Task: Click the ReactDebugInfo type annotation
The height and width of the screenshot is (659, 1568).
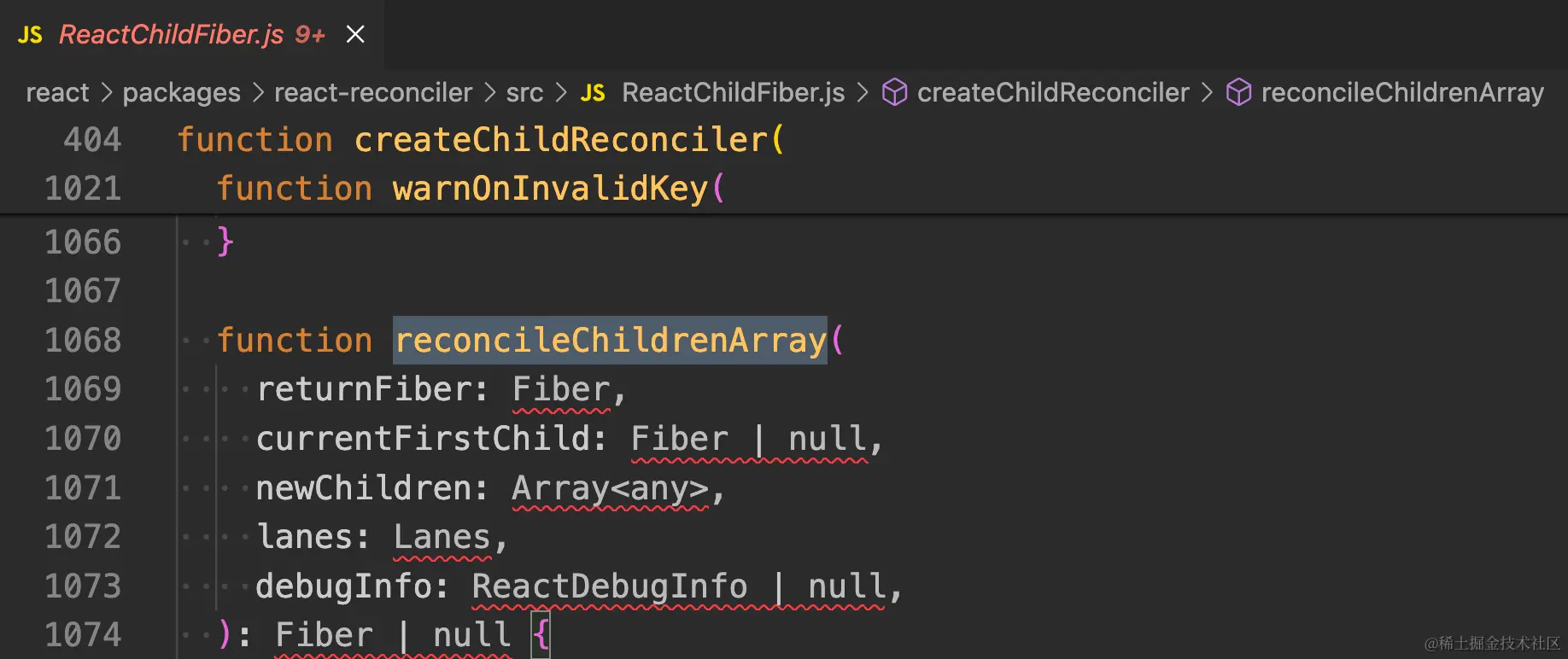Action: 609,586
